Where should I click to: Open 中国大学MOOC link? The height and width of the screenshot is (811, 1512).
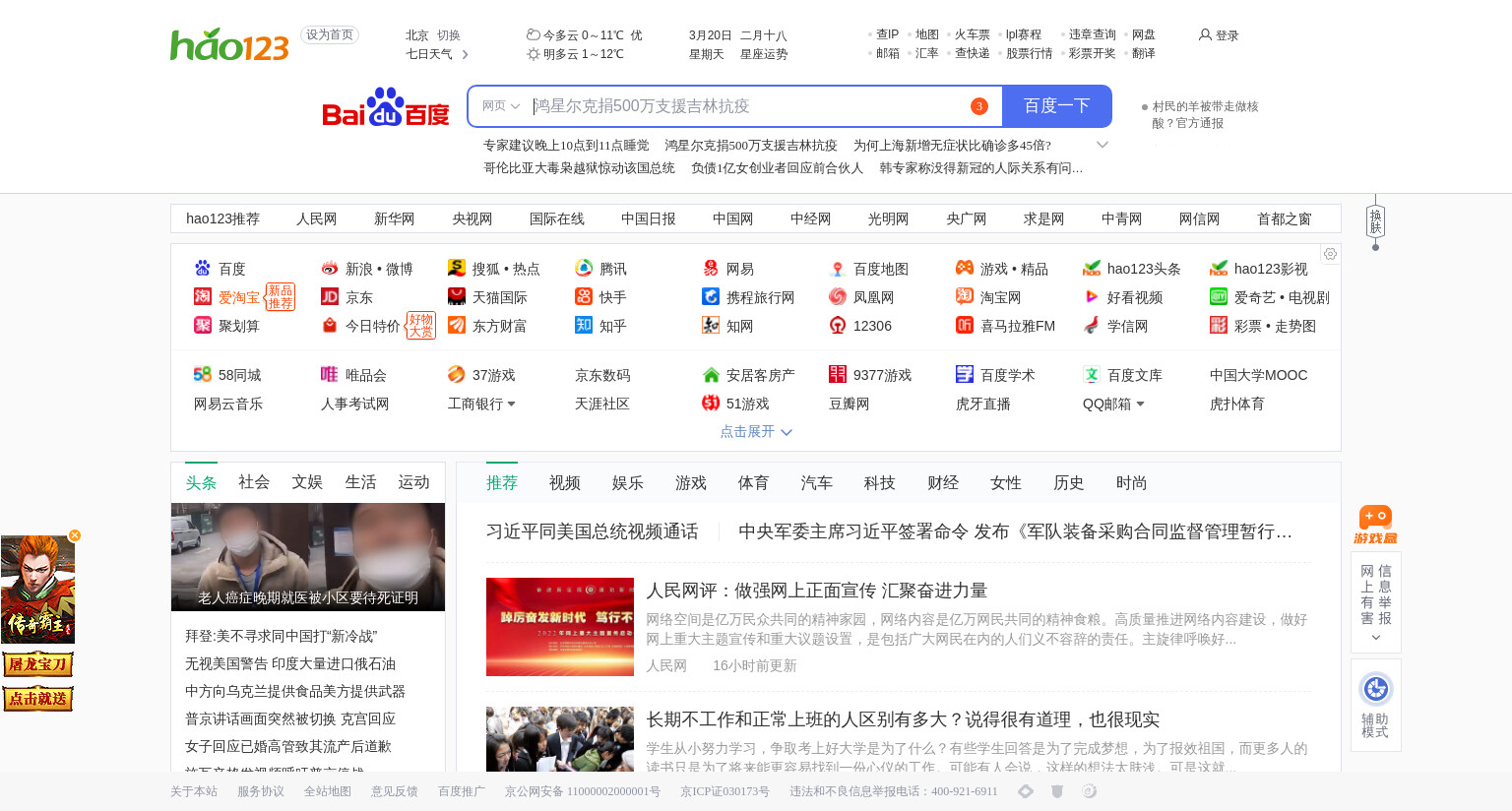[x=1259, y=375]
